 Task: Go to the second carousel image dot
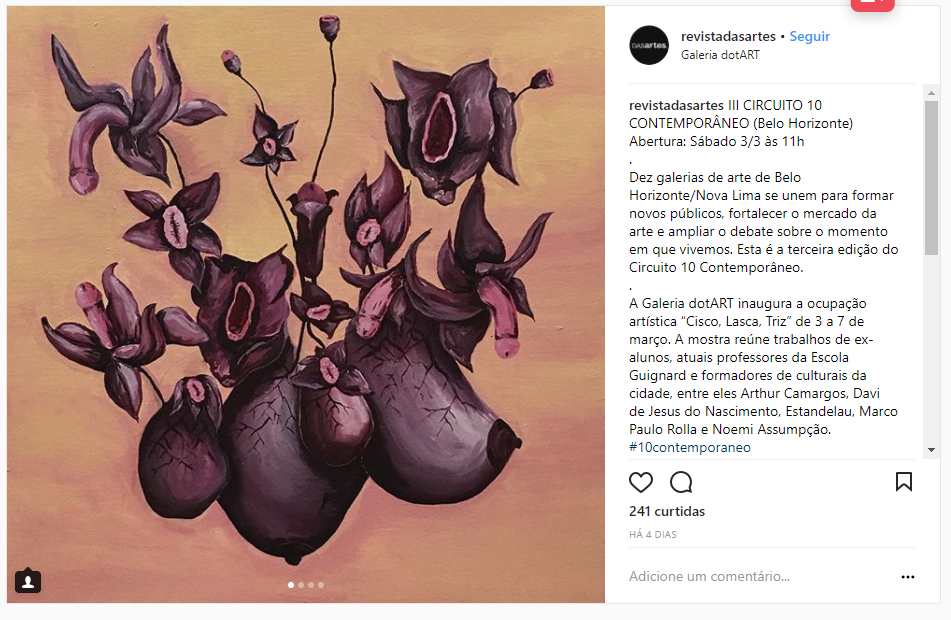point(301,585)
